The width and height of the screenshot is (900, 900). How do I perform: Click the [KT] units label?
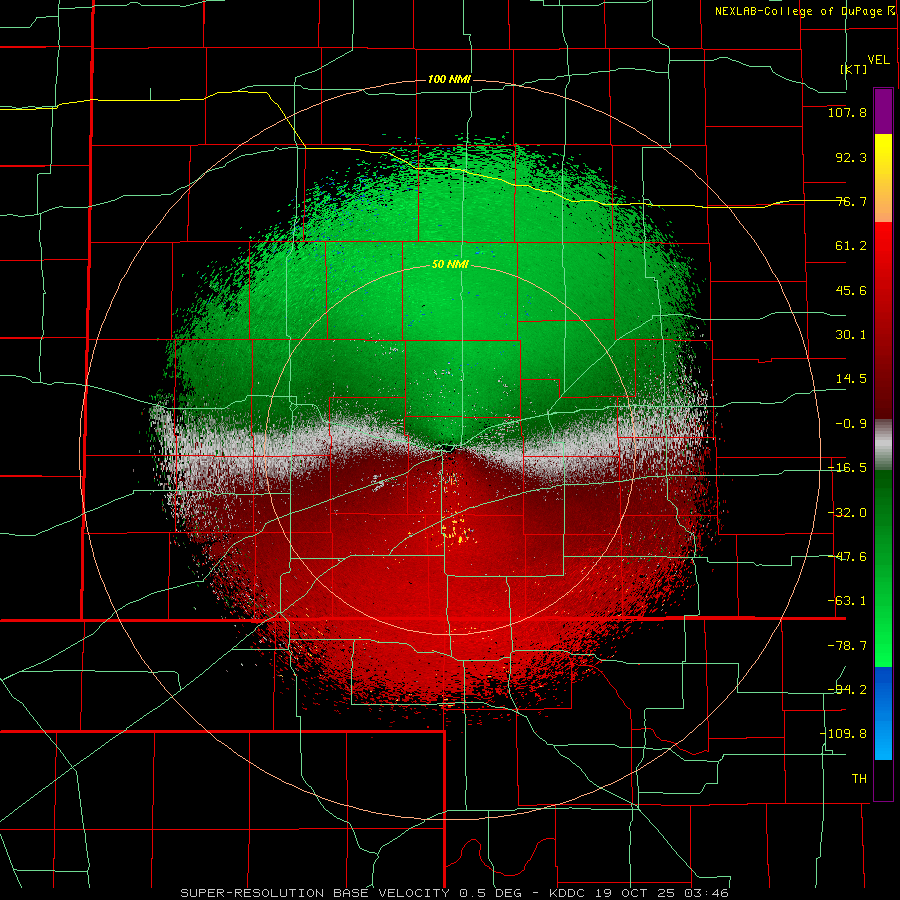pos(854,69)
